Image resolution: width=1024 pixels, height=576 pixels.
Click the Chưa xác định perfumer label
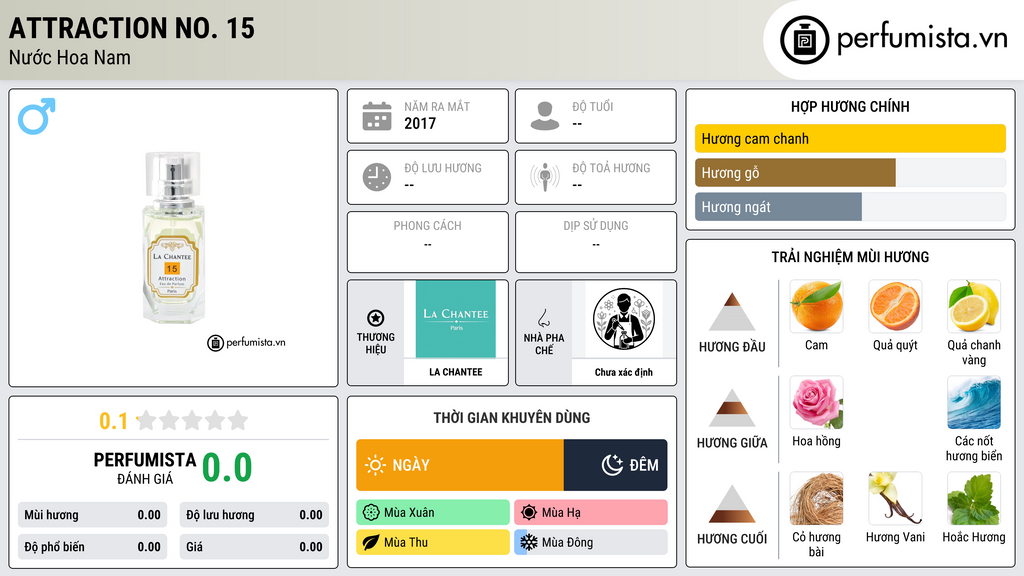624,372
